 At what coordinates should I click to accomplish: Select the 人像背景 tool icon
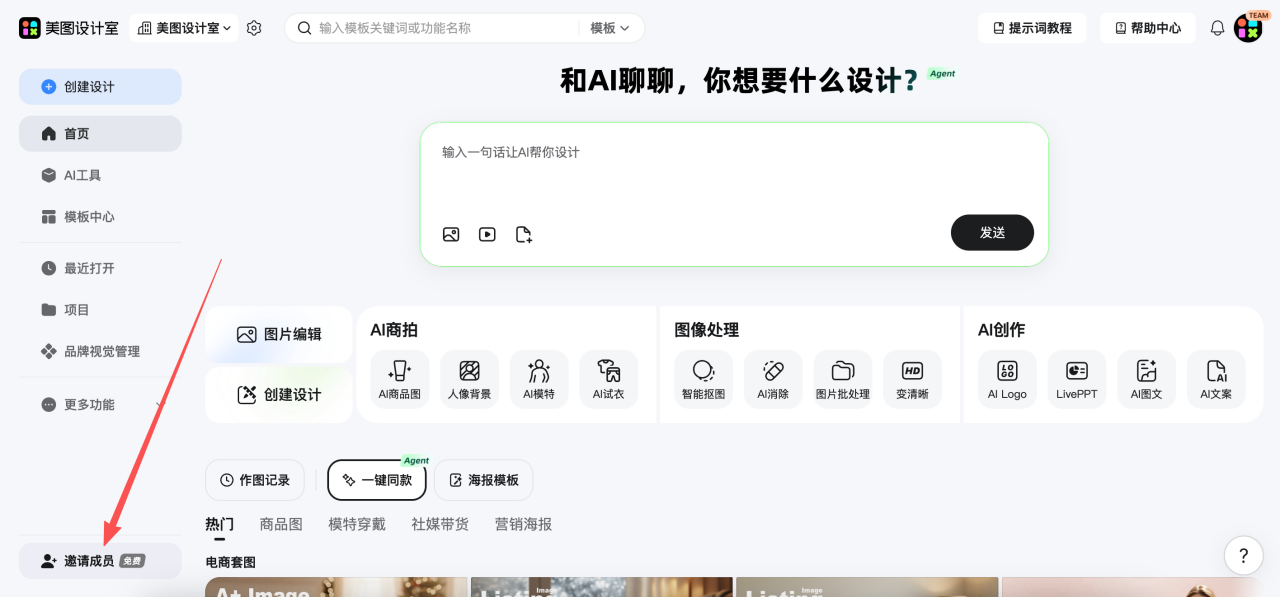pos(469,379)
